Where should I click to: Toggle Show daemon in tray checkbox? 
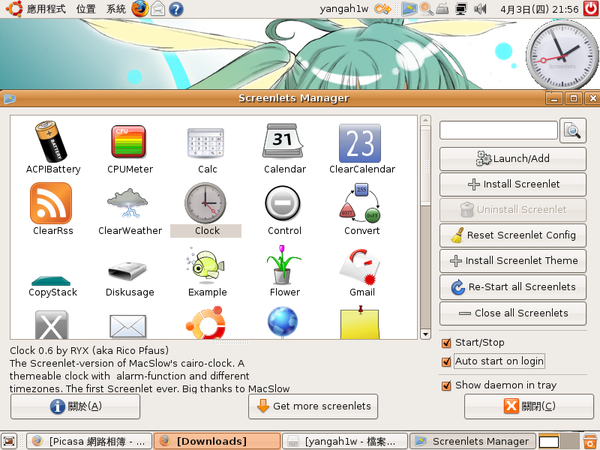click(446, 386)
